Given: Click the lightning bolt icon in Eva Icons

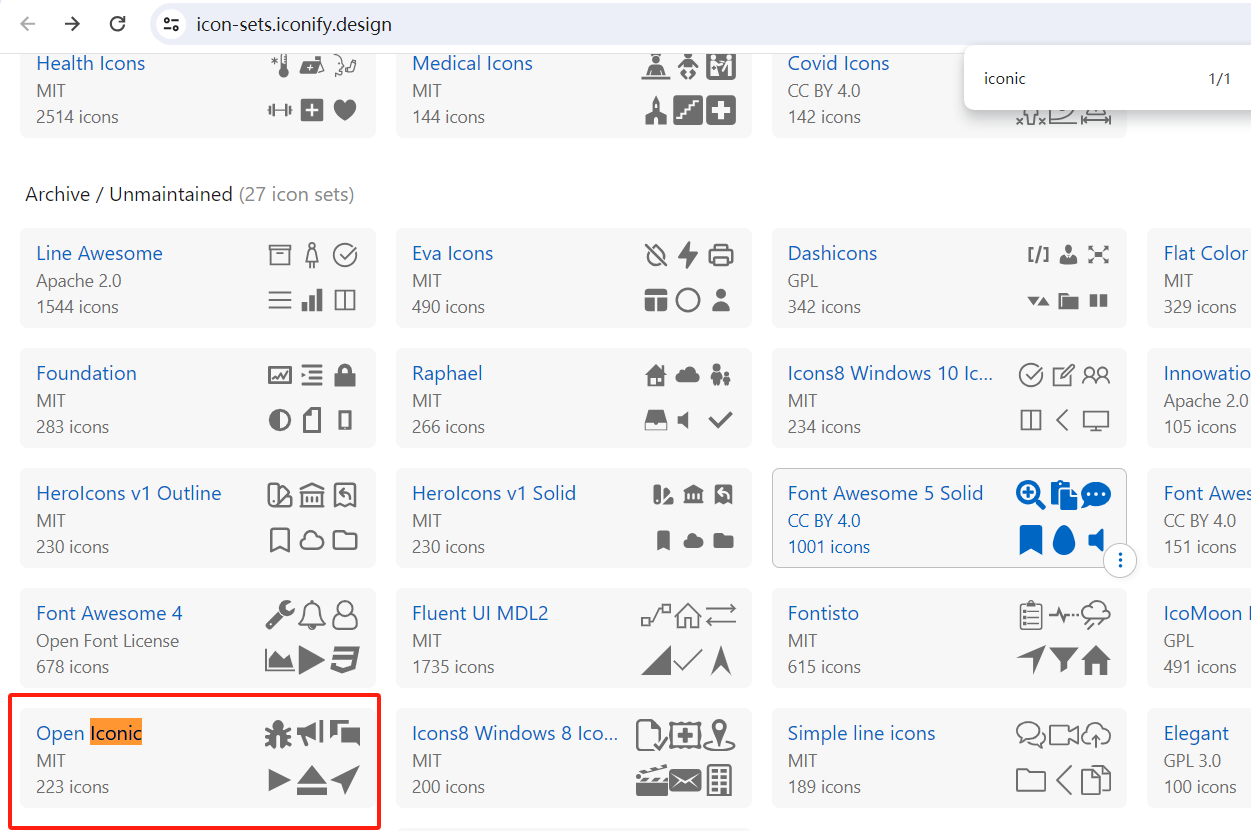Looking at the screenshot, I should pyautogui.click(x=687, y=254).
